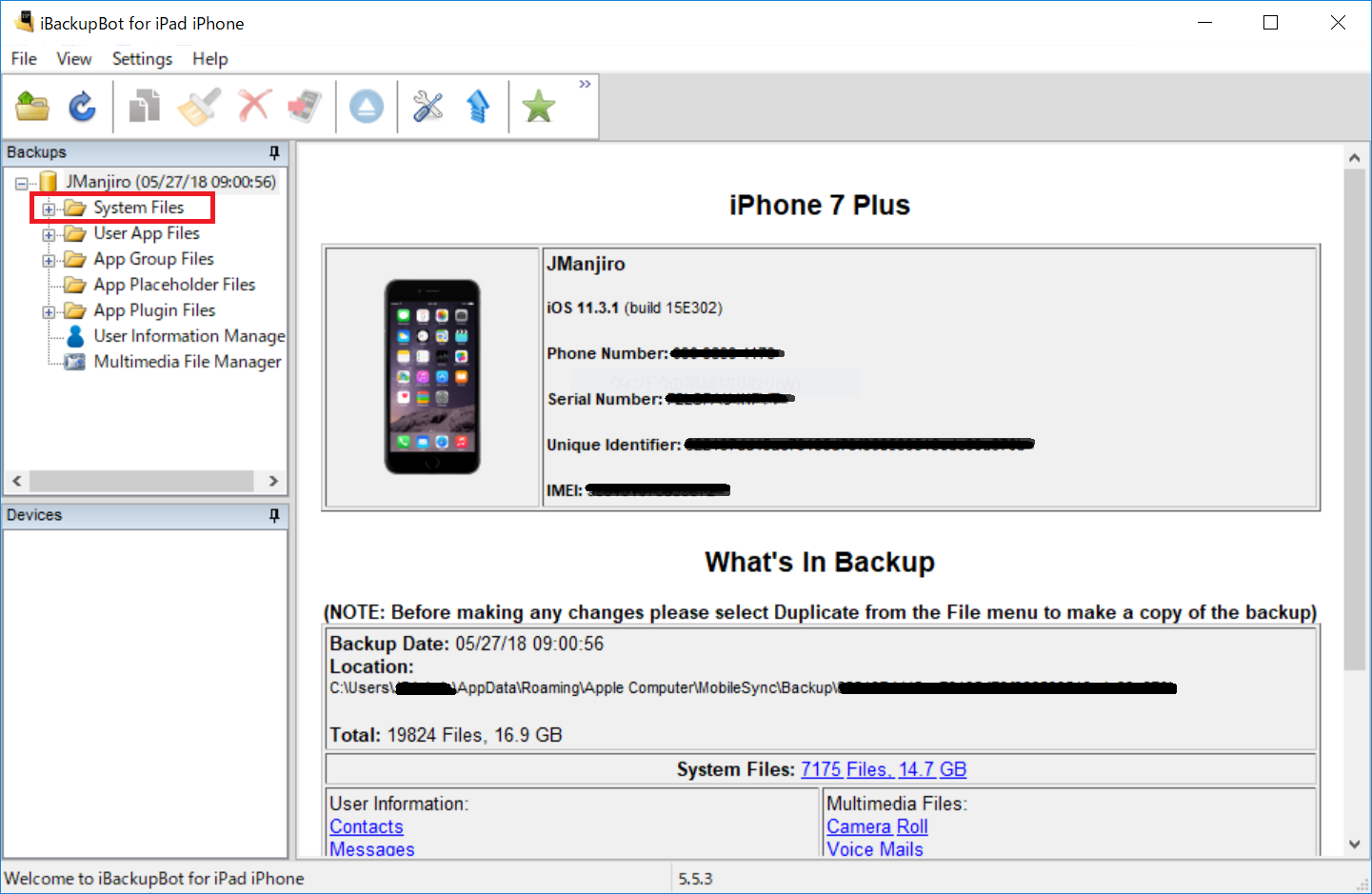This screenshot has width=1372, height=894.
Task: Click the Total 19824 Files text
Action: tap(446, 735)
